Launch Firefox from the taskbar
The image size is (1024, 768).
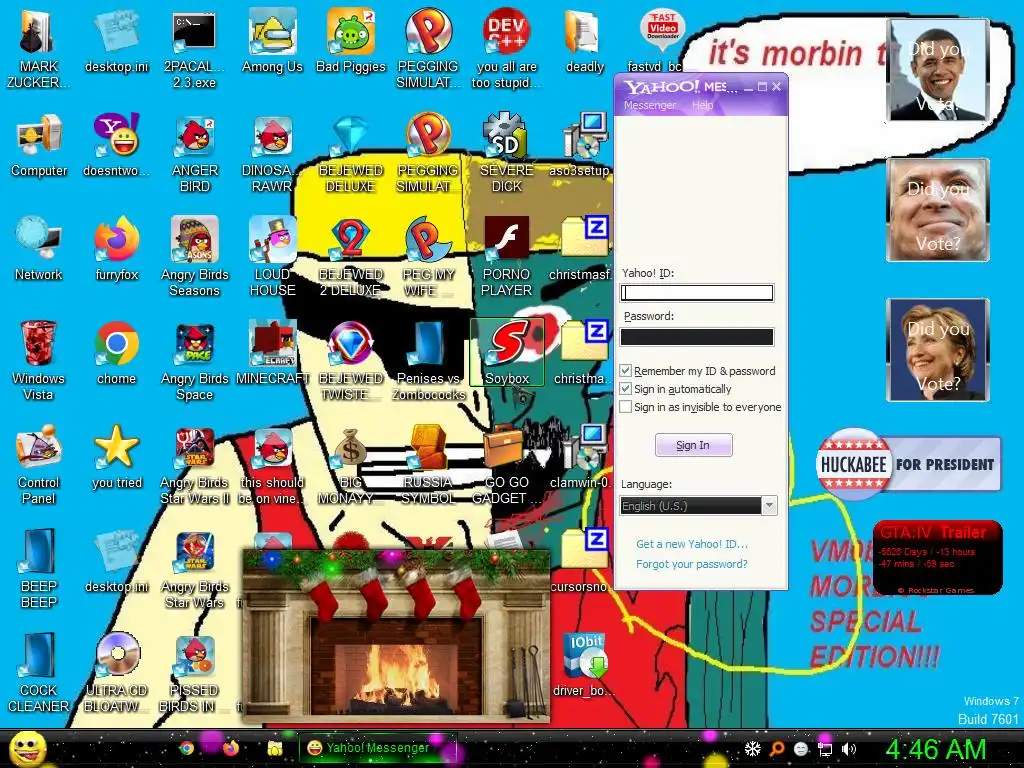230,748
